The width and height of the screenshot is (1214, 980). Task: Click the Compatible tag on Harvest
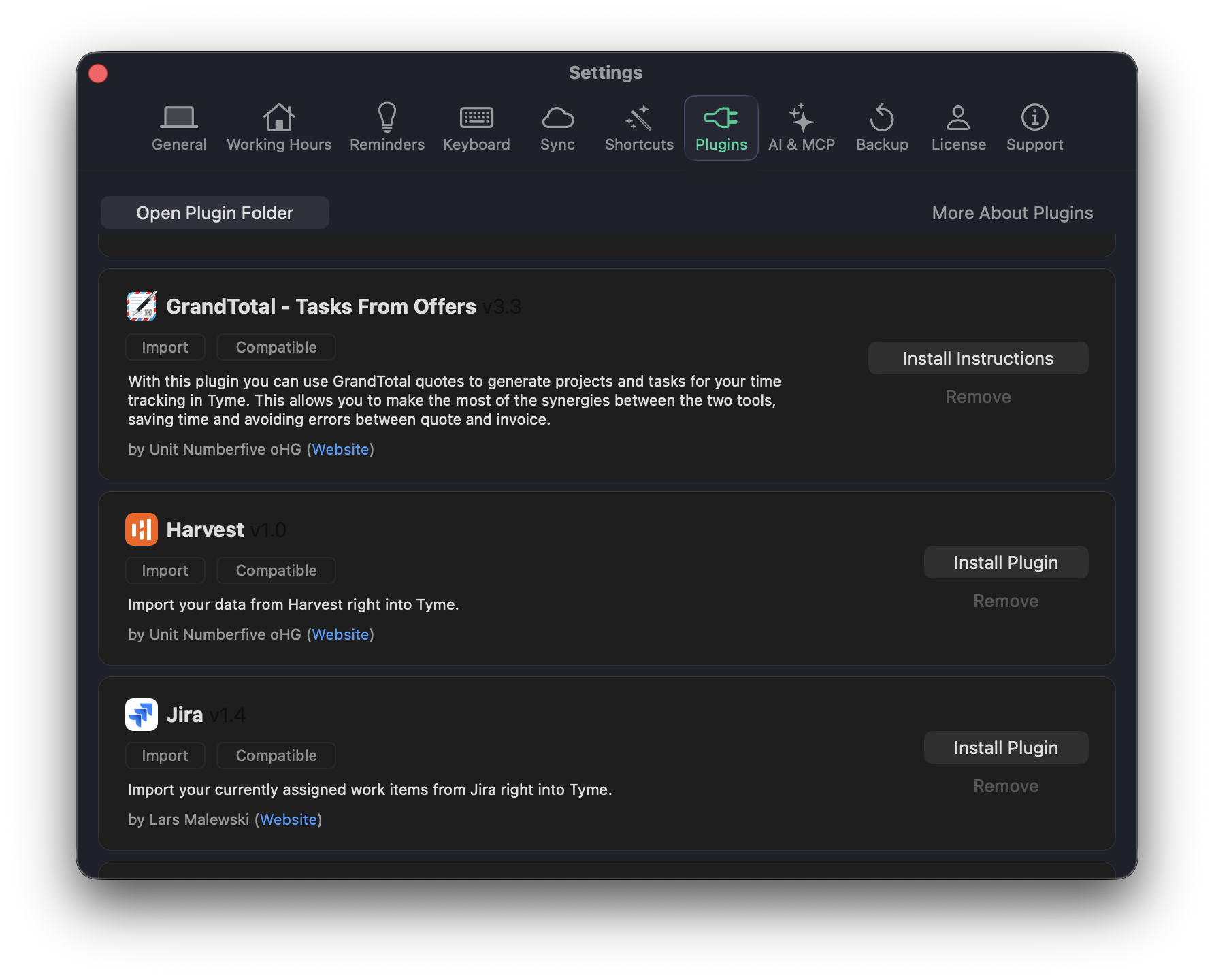coord(276,570)
